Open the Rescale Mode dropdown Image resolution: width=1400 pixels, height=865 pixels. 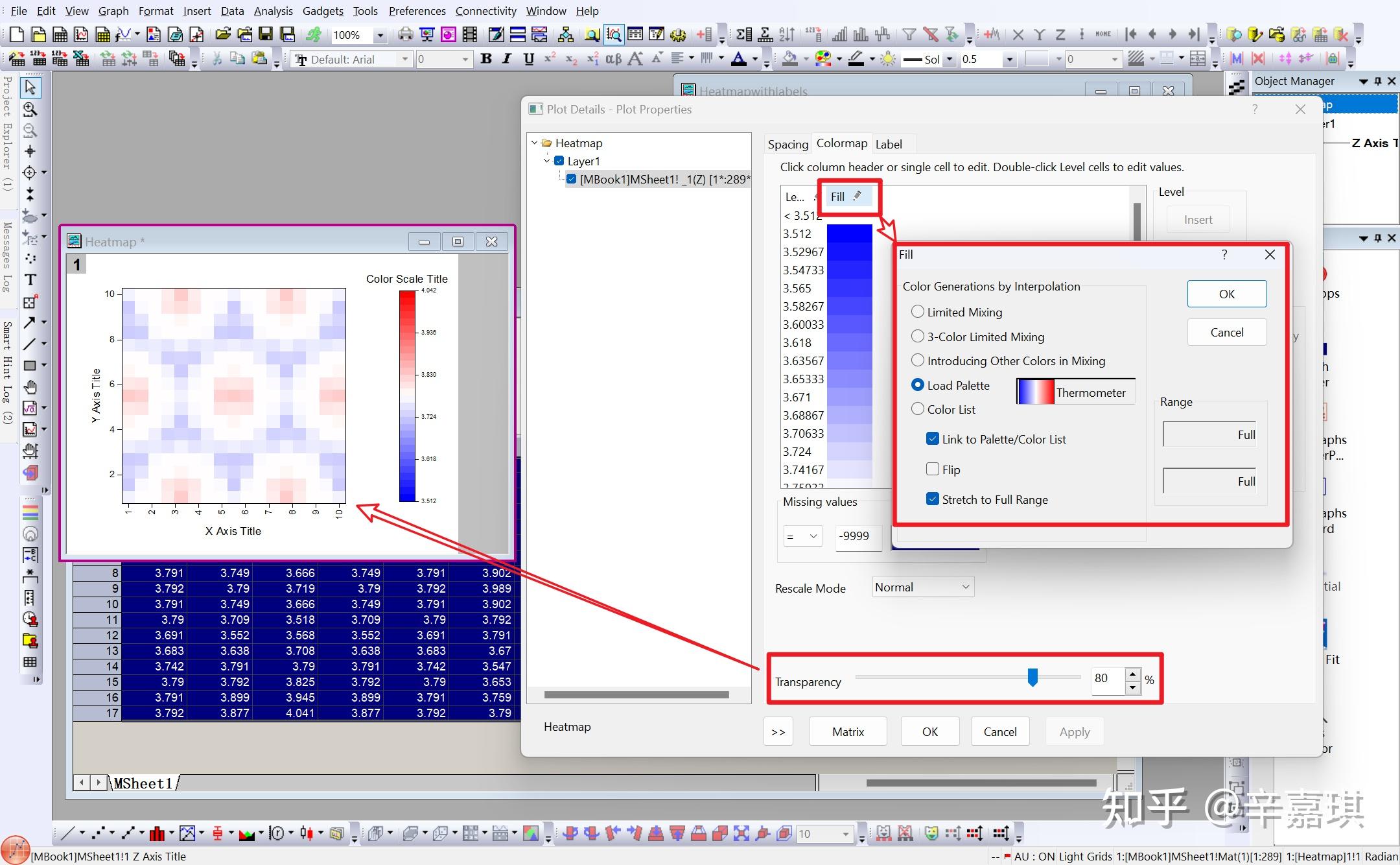point(922,587)
